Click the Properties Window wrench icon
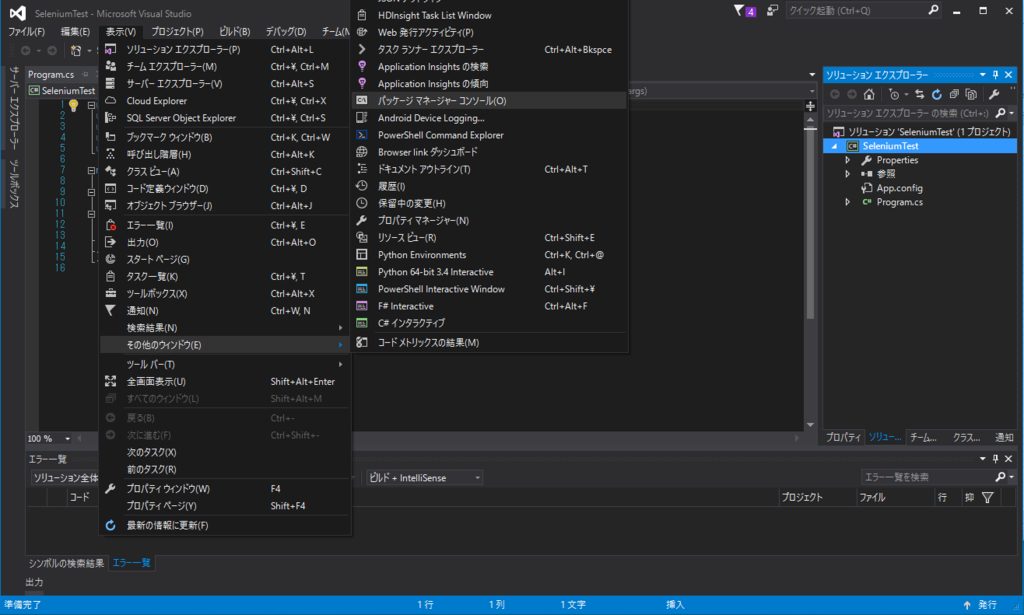Image resolution: width=1024 pixels, height=615 pixels. 111,488
